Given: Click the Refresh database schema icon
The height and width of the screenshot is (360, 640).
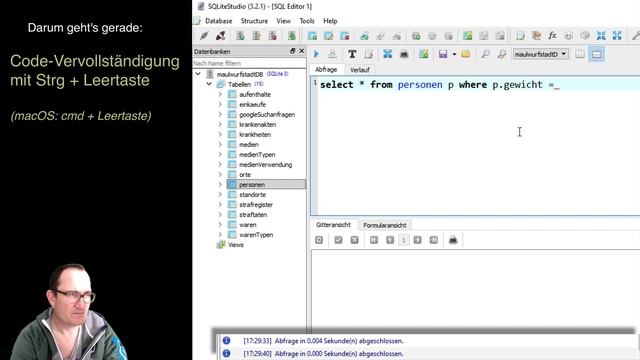Looking at the screenshot, I should (292, 36).
